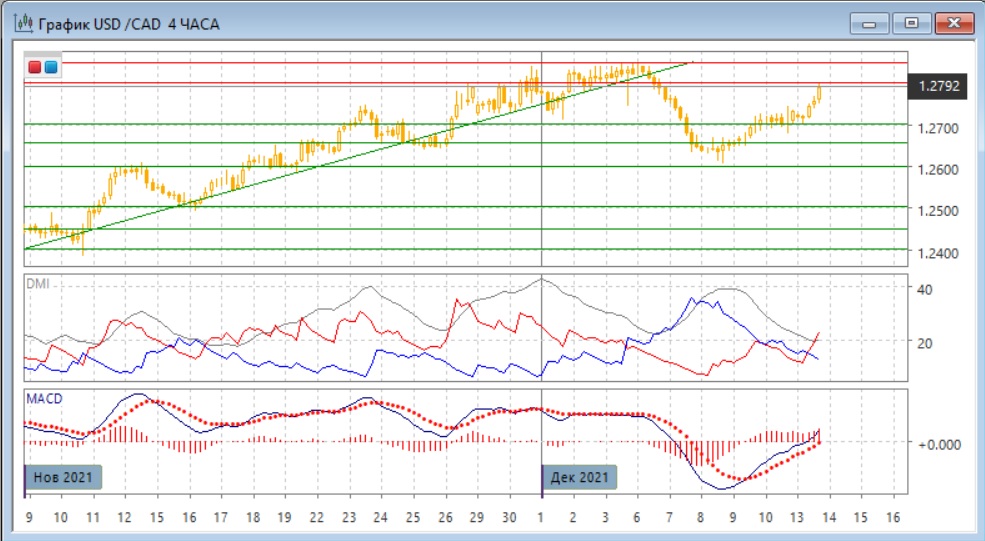Screen dimensions: 985x541
Task: Click the red square chart button
Action: point(35,67)
